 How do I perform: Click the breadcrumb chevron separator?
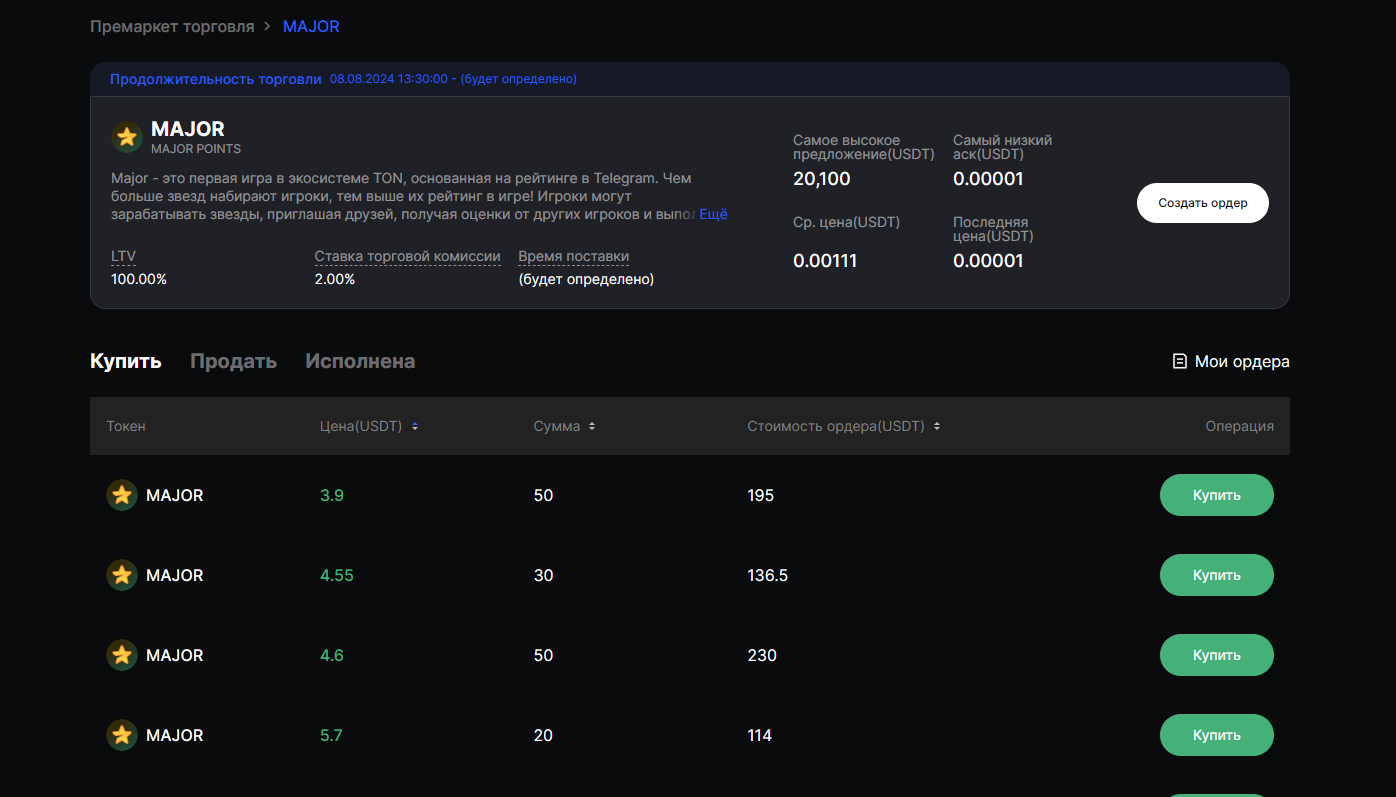click(268, 26)
